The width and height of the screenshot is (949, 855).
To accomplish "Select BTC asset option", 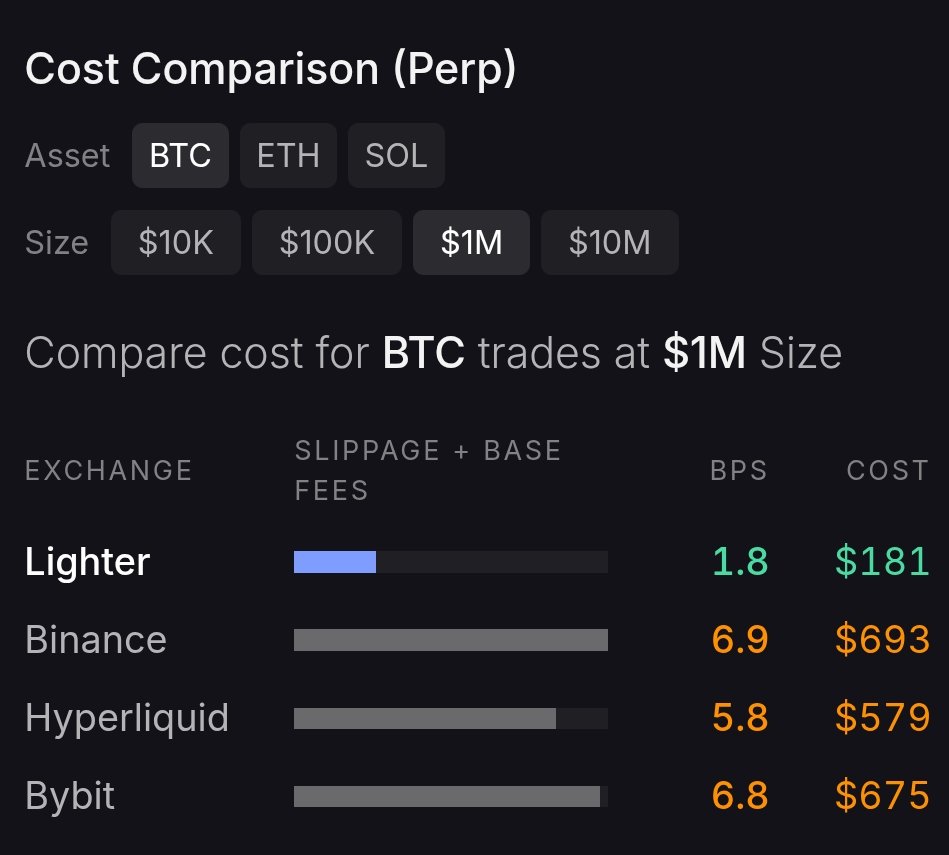I will tap(180, 156).
